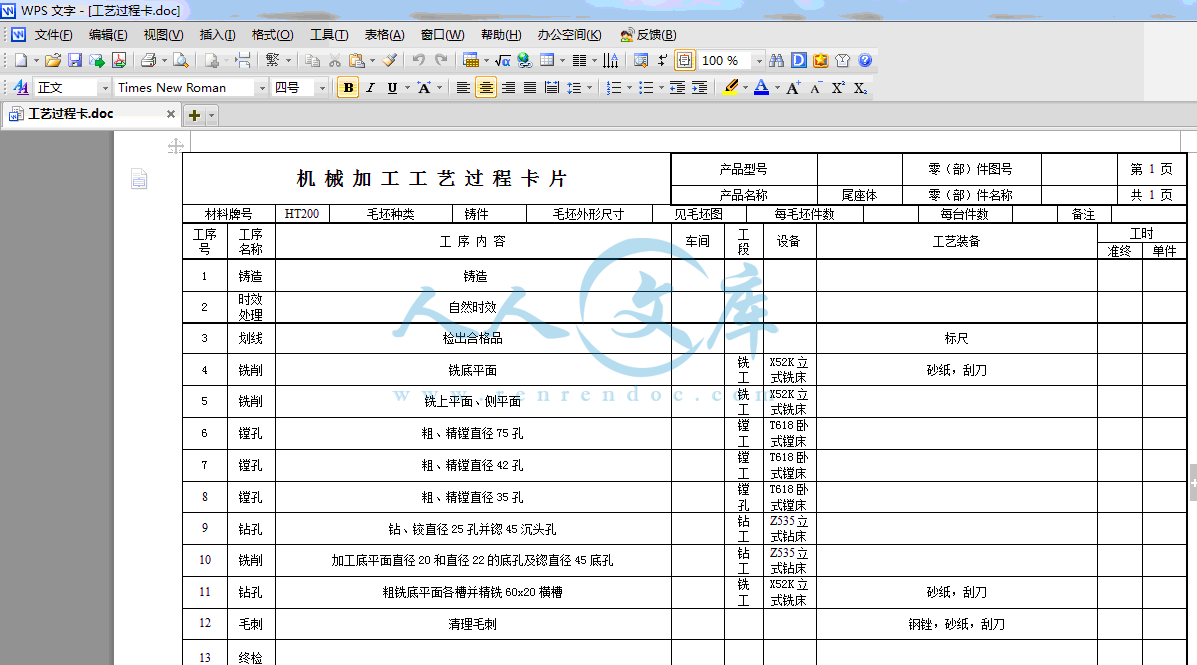Open the 插入(I) menu
Image resolution: width=1197 pixels, height=665 pixels.
tap(218, 34)
